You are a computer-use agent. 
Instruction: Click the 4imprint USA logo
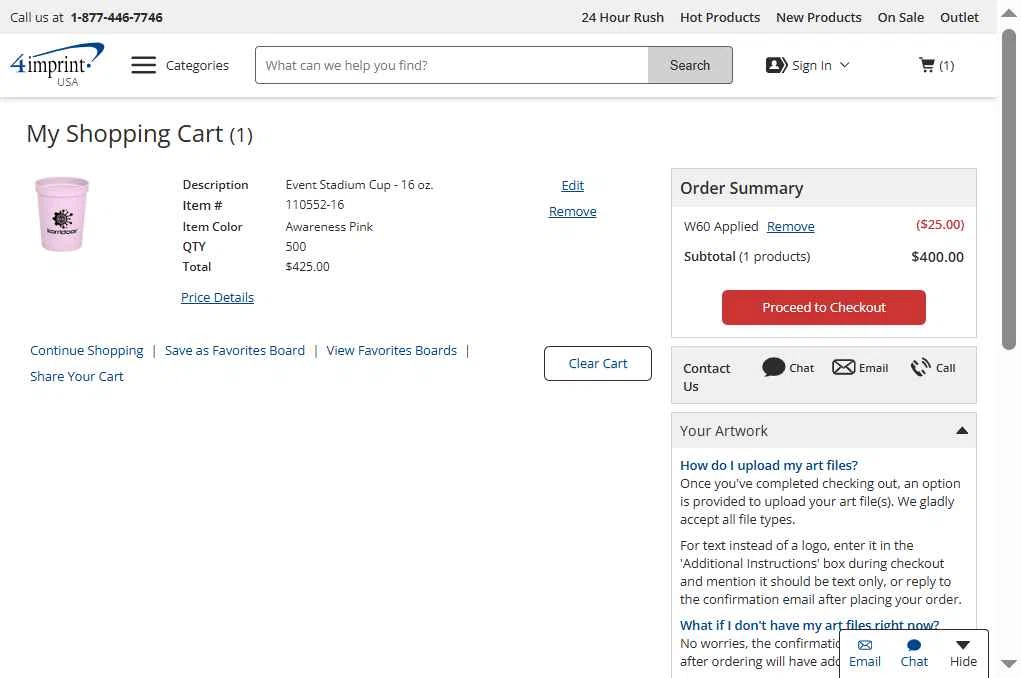click(57, 65)
